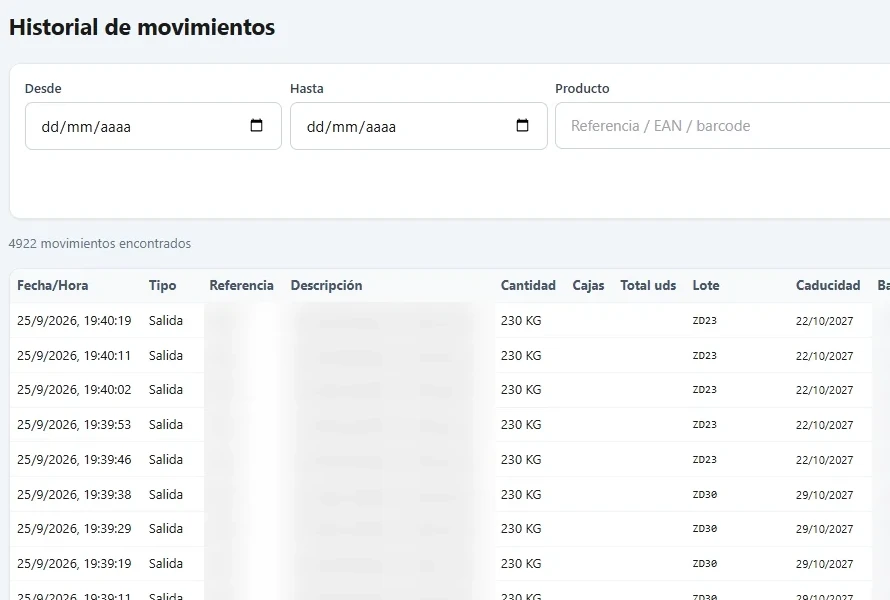
Task: Click the Total uds column header
Action: 648,286
